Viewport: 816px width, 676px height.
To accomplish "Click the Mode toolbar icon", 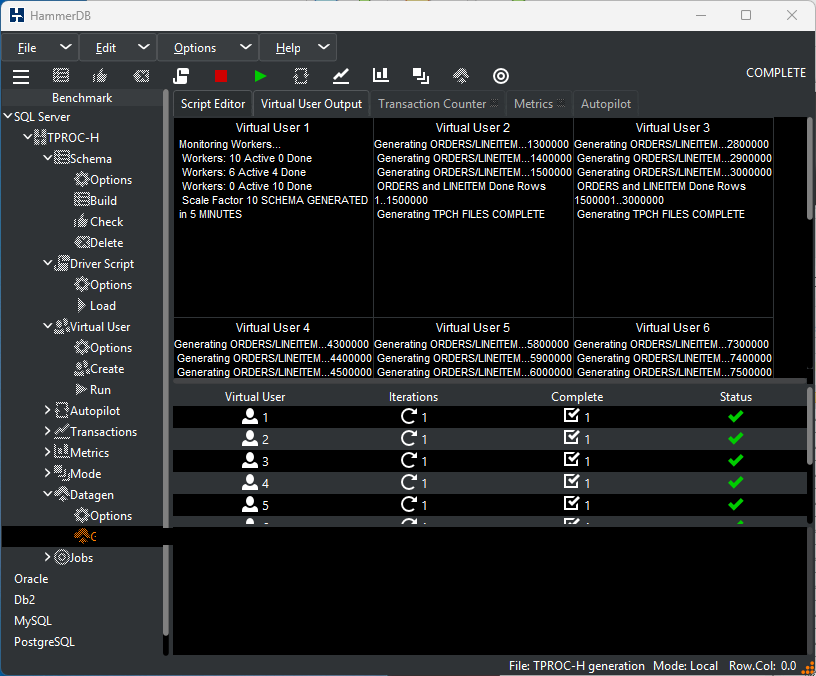I will (420, 76).
